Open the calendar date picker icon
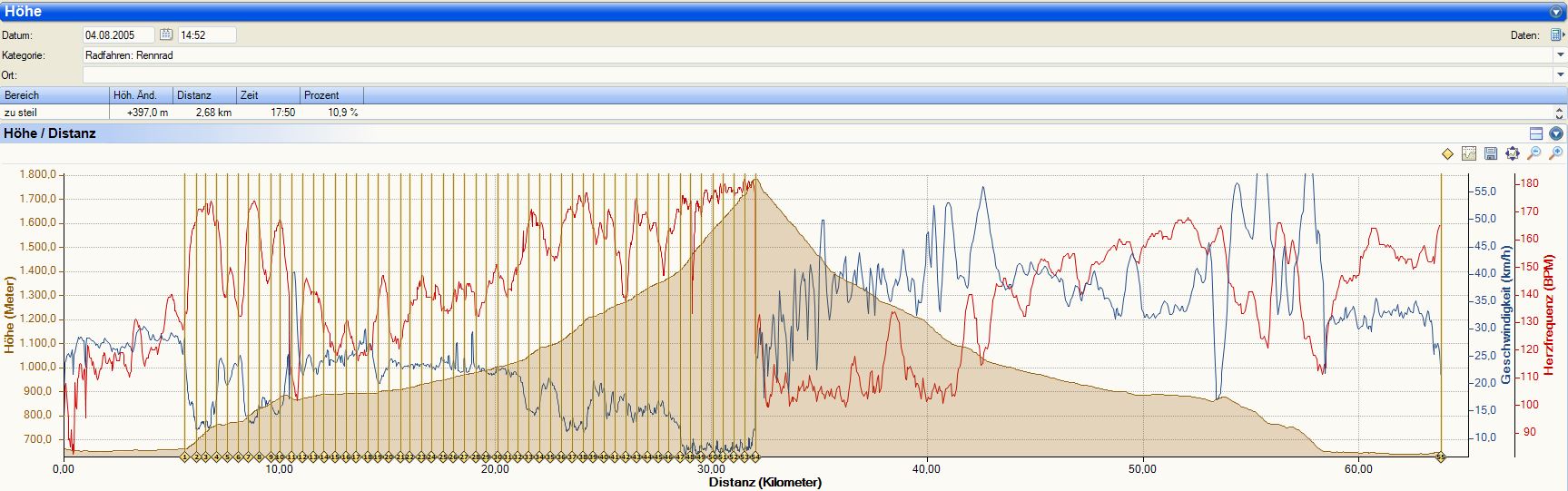Viewport: 1568px width, 491px height. click(166, 34)
